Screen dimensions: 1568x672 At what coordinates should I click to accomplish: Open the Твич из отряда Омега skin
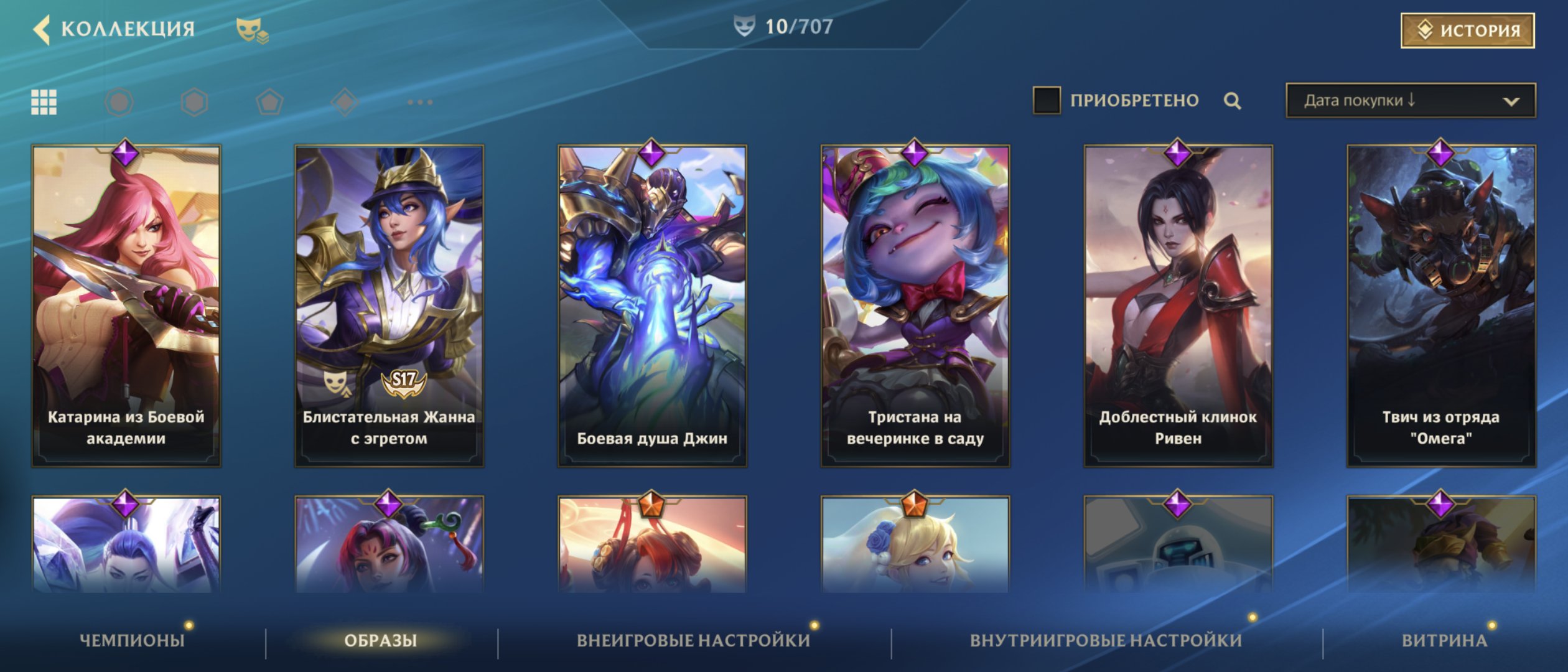click(x=1441, y=306)
